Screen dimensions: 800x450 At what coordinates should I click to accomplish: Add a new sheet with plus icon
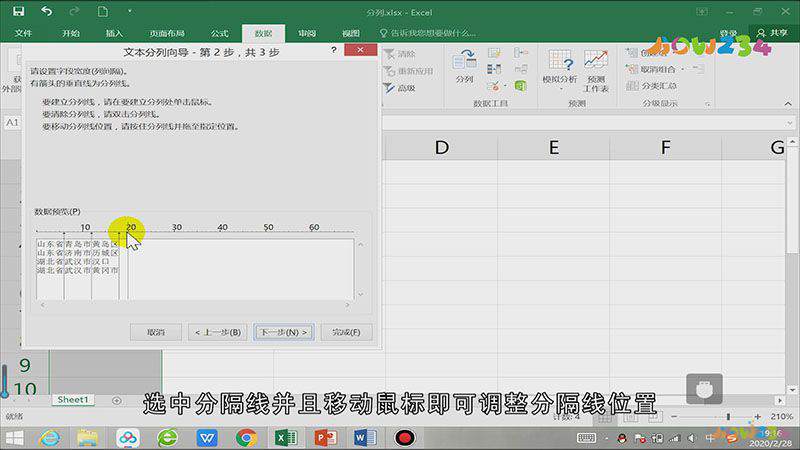(x=116, y=401)
